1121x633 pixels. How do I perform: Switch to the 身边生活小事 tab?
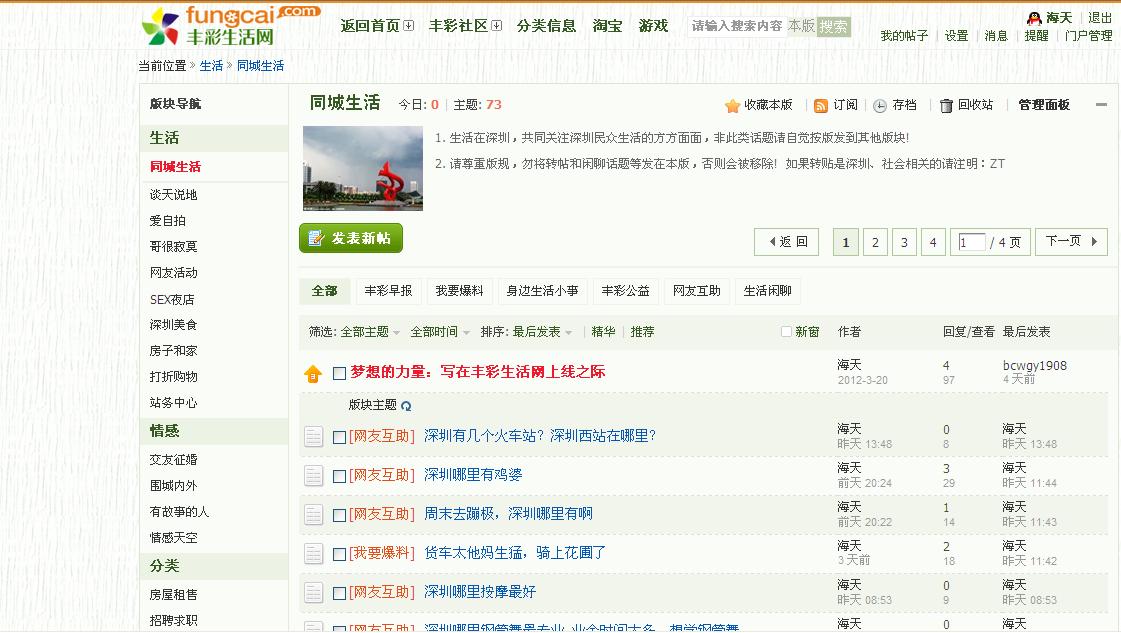[x=543, y=291]
